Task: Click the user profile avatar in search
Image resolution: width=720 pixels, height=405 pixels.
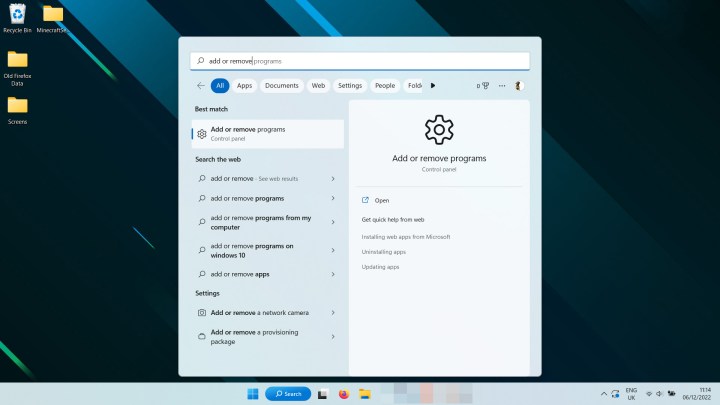Action: (x=518, y=86)
